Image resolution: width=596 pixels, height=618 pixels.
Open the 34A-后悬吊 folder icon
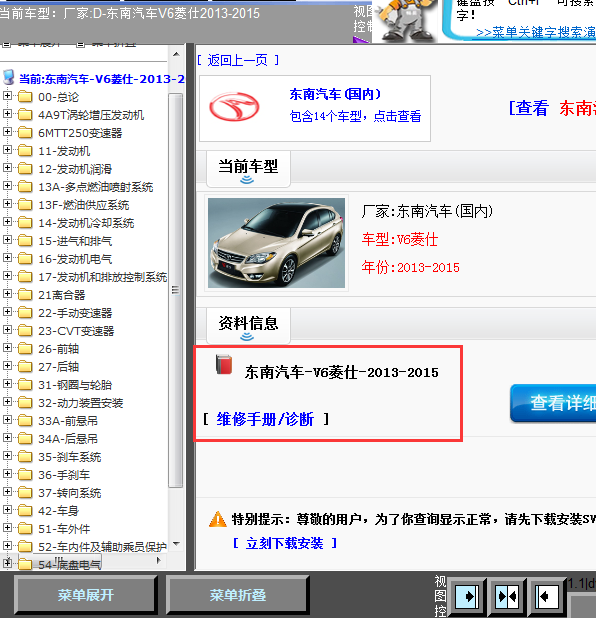(x=25, y=439)
